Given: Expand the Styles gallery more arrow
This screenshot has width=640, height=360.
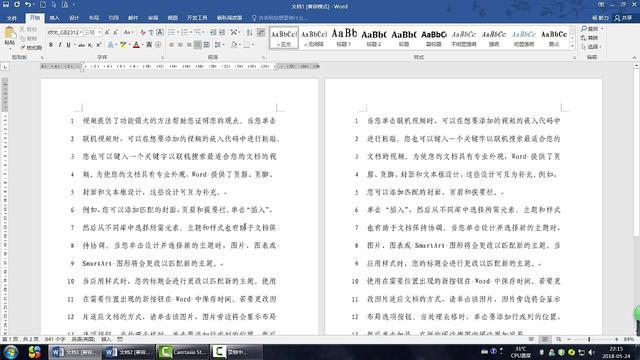Looking at the screenshot, I should click(572, 46).
